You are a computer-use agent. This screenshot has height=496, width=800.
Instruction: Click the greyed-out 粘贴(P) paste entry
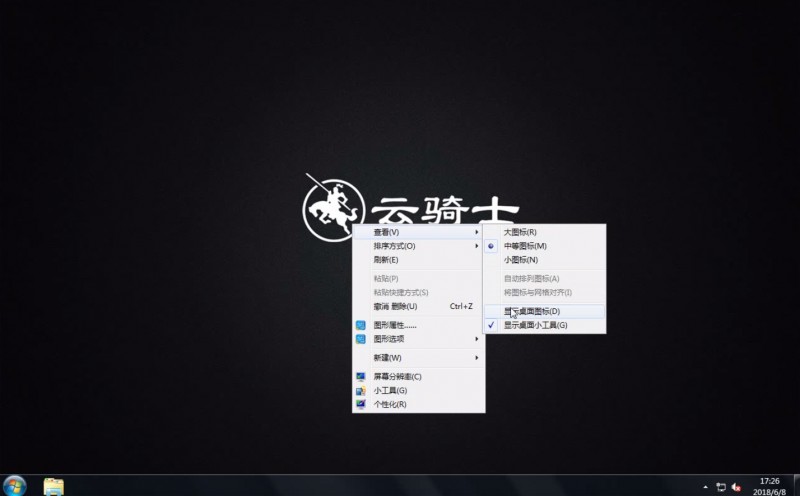coord(418,279)
